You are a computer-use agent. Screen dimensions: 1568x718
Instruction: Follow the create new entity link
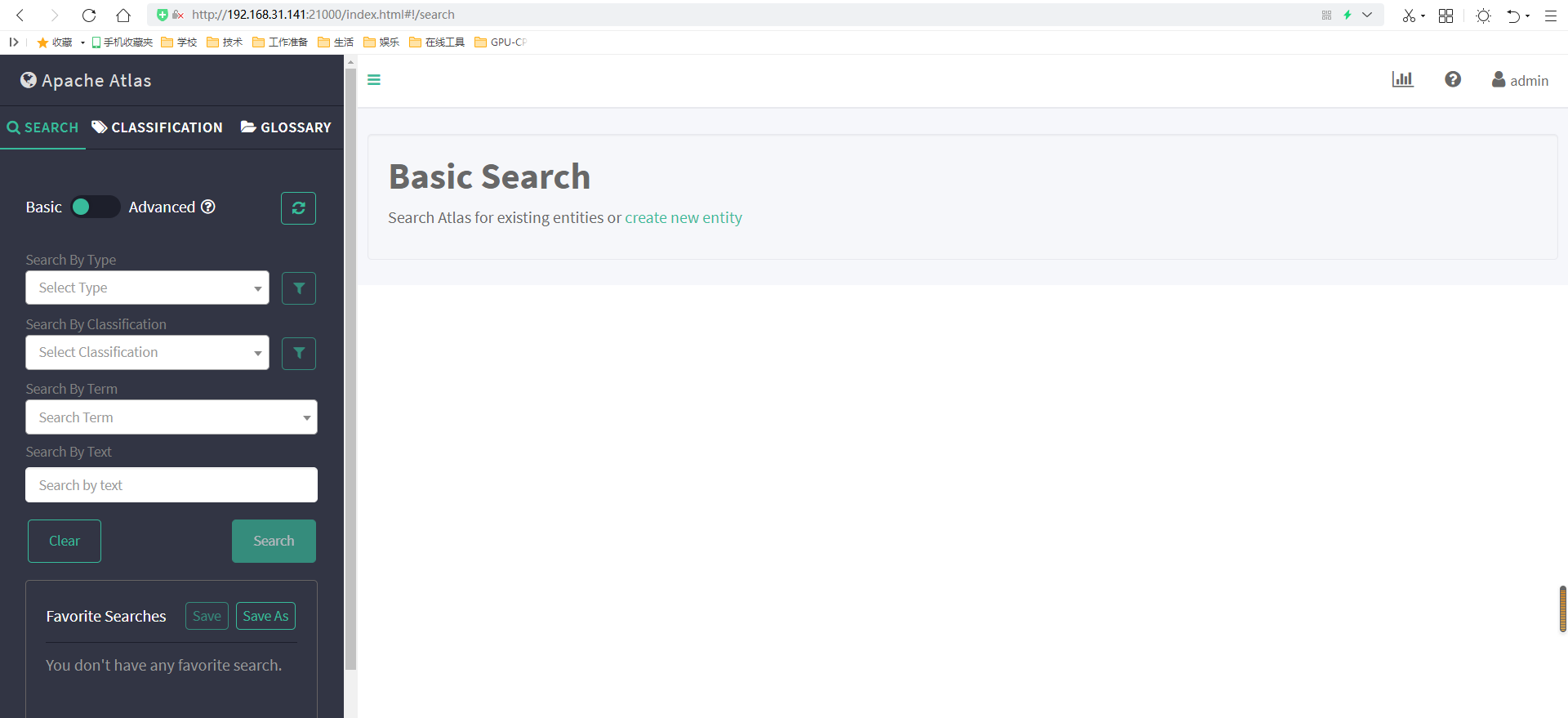[684, 218]
